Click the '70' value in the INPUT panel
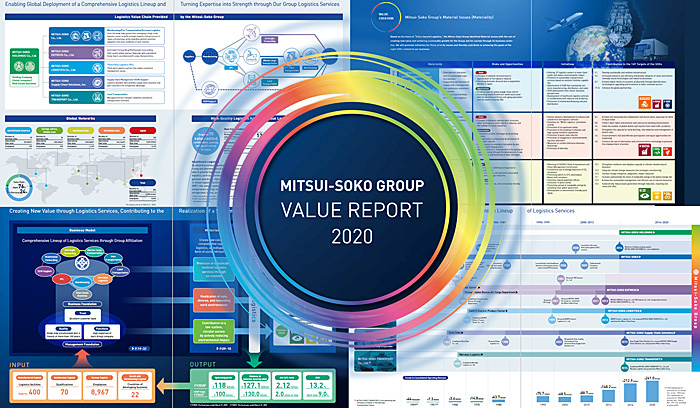 (x=64, y=392)
